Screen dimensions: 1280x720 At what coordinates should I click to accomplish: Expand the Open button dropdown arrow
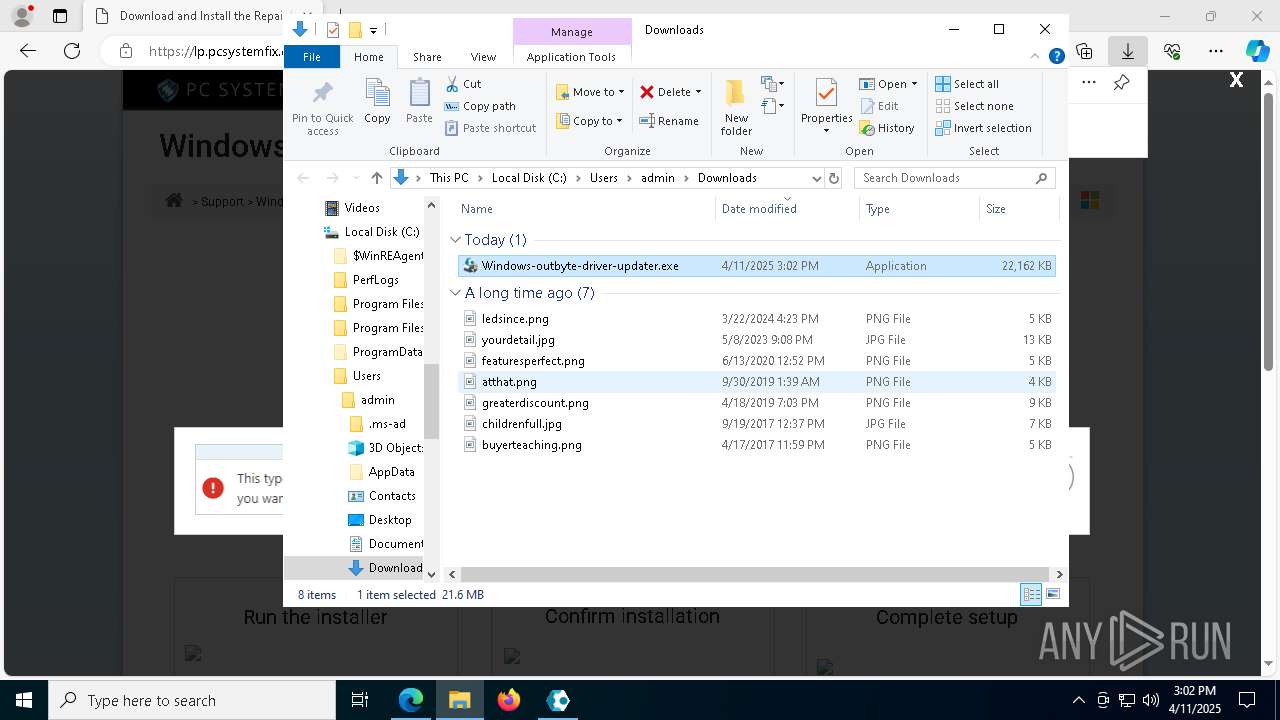point(914,84)
